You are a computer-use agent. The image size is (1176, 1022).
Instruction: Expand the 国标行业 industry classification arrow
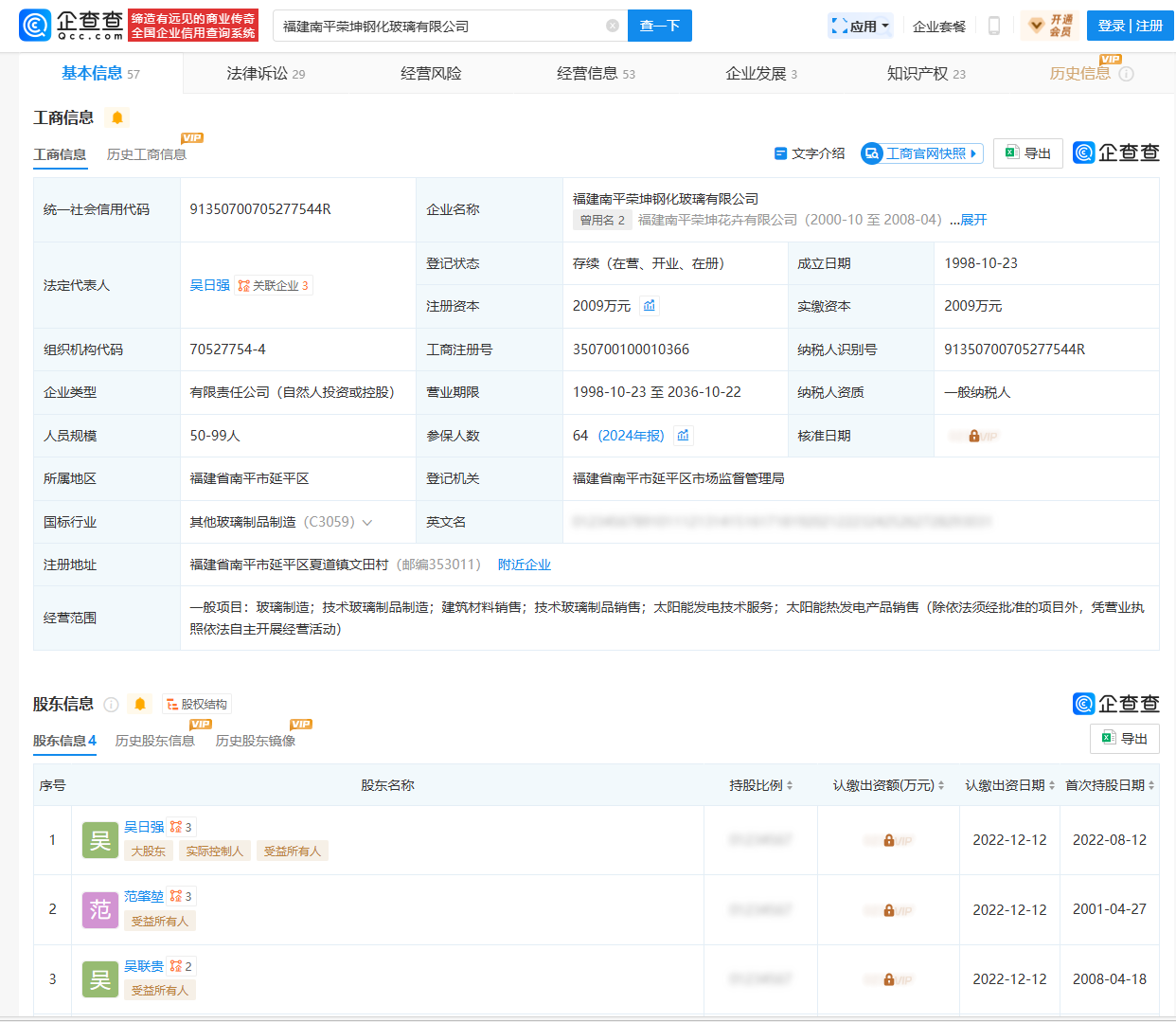(x=367, y=523)
